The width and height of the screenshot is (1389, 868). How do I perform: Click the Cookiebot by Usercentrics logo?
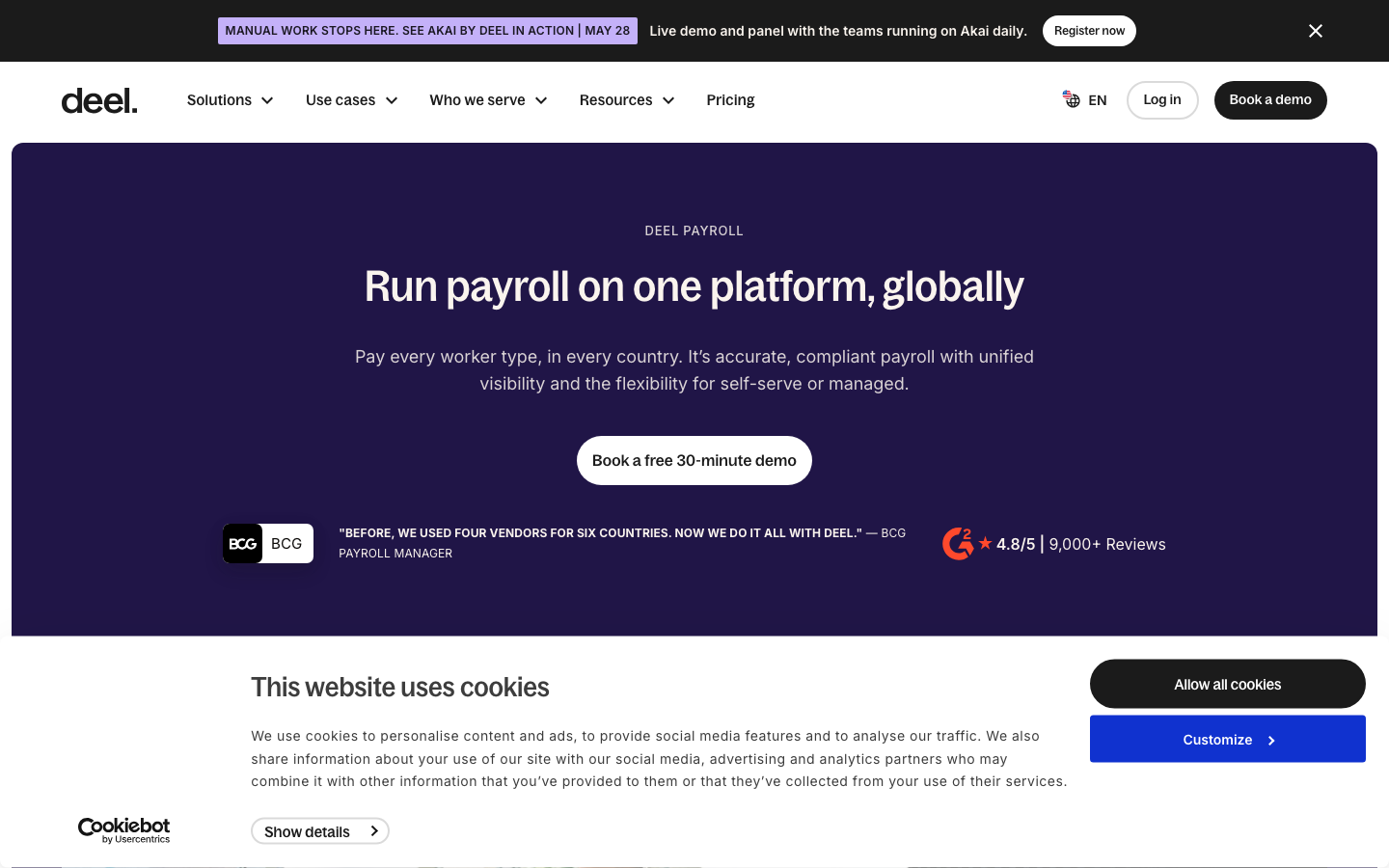click(124, 830)
